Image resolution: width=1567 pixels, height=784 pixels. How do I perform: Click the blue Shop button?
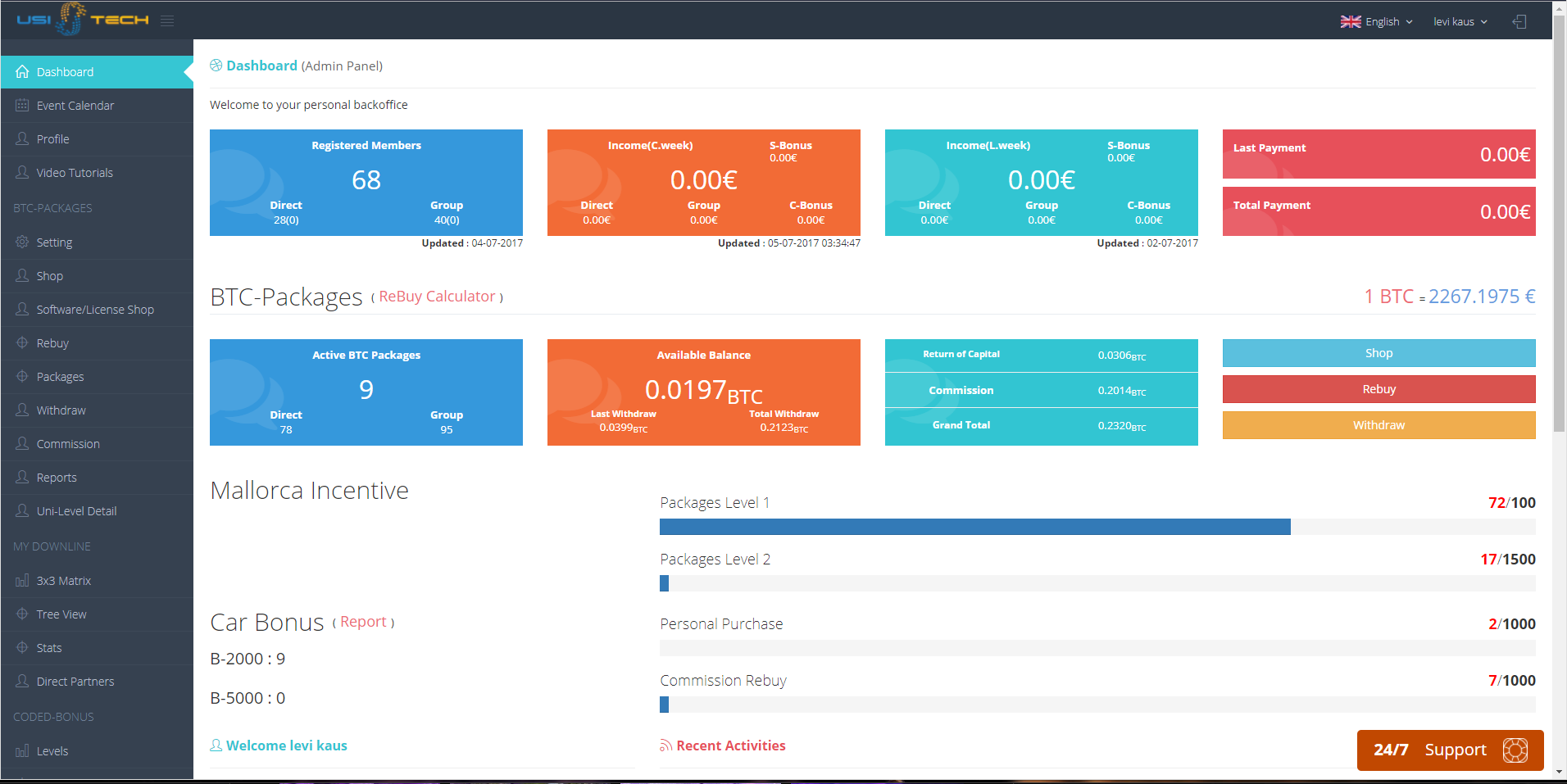pyautogui.click(x=1379, y=353)
